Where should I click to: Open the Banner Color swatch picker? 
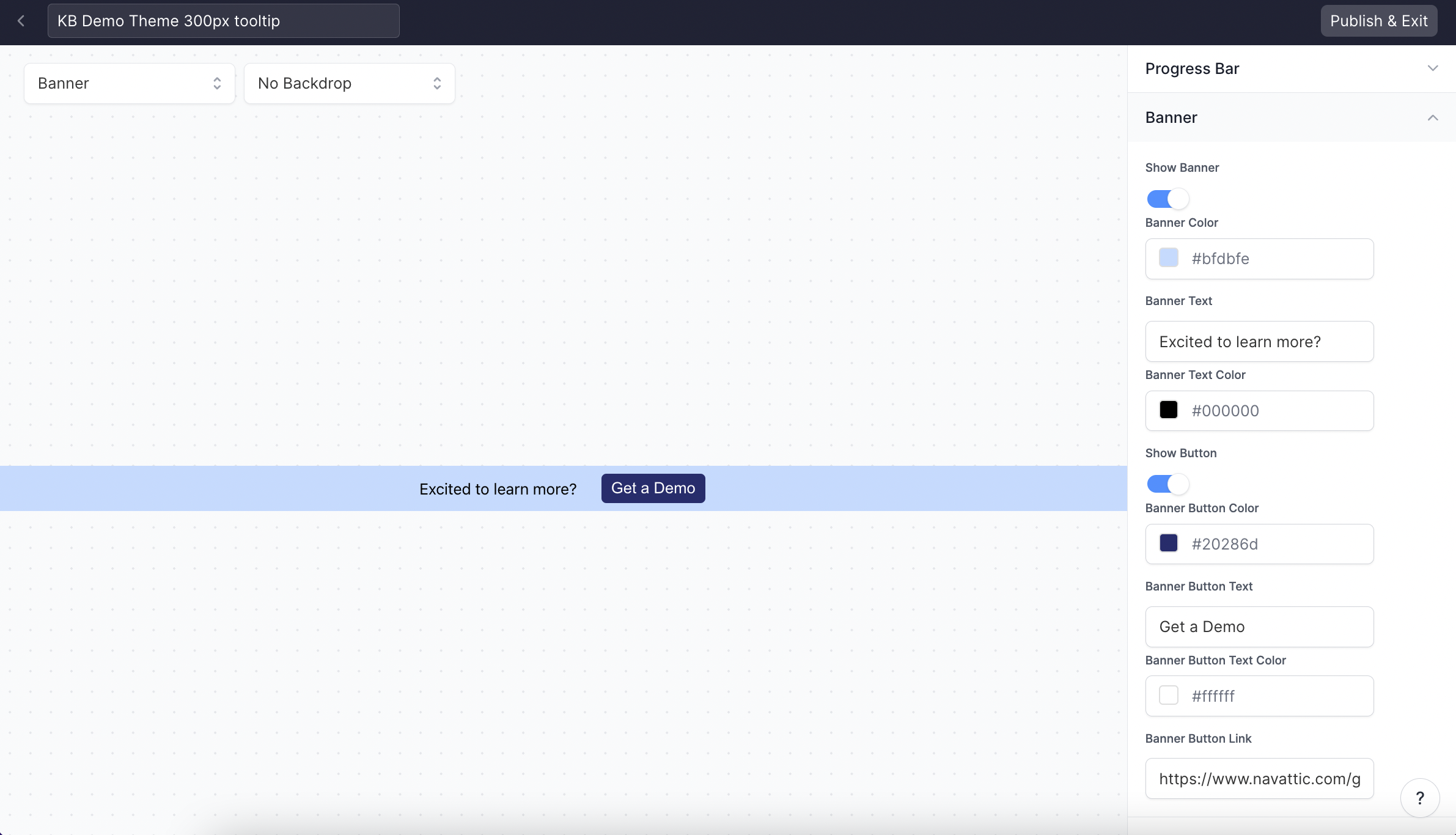click(1169, 258)
